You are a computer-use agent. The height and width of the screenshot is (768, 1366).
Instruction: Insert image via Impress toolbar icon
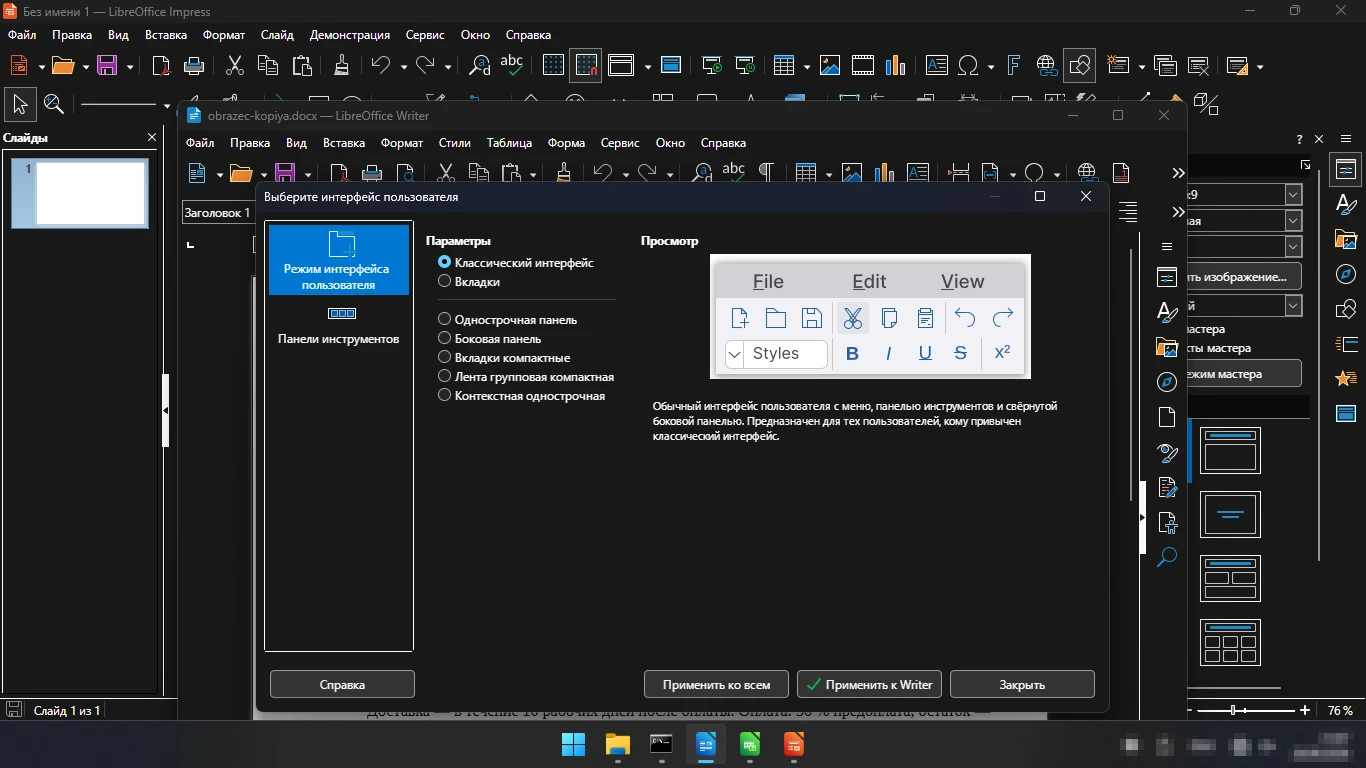pos(830,66)
